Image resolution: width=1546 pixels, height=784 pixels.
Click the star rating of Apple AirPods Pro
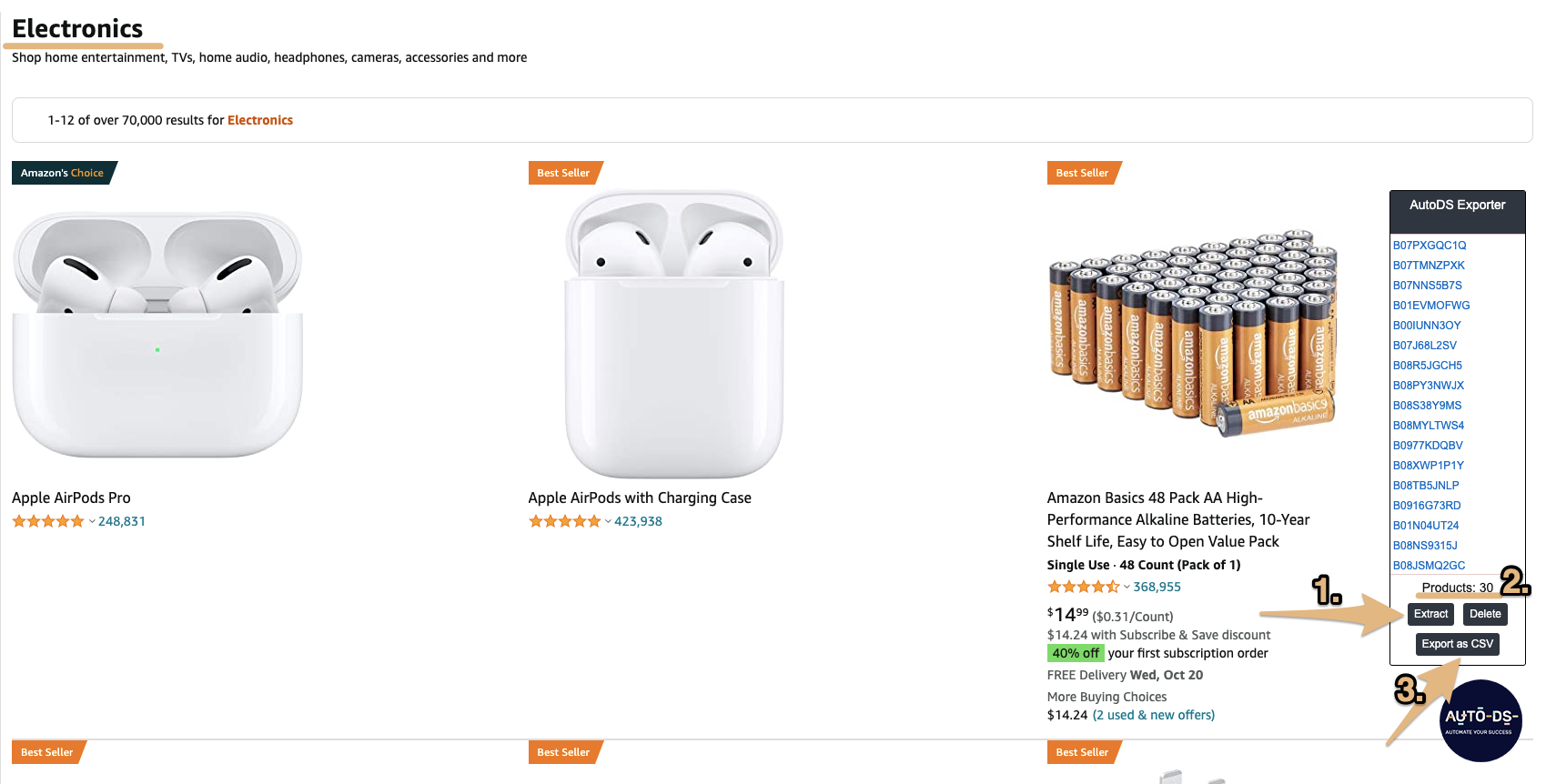[48, 521]
